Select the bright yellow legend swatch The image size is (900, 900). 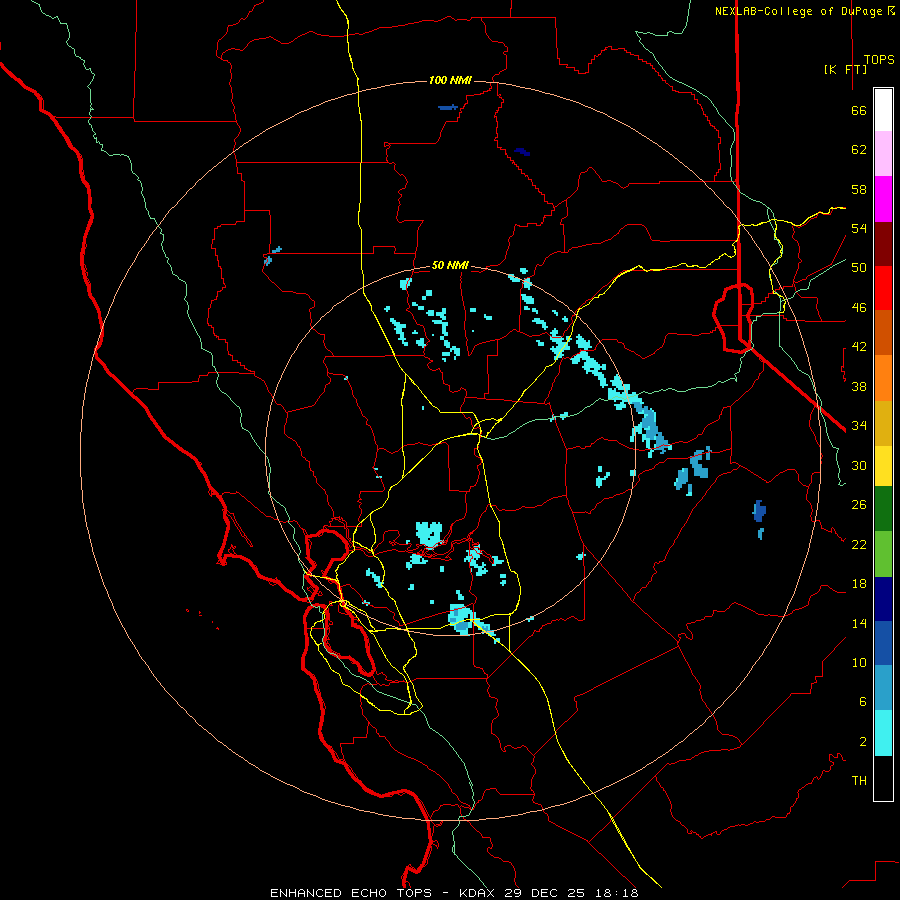[x=883, y=466]
